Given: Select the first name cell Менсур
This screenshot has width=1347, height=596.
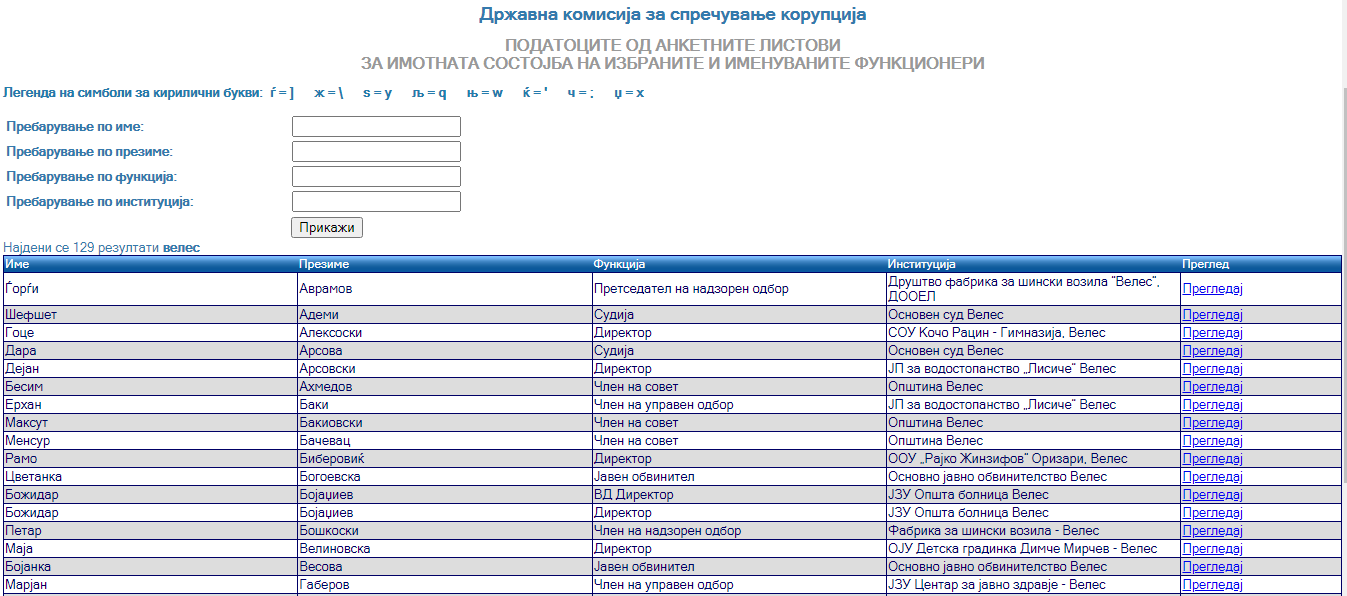Looking at the screenshot, I should click(150, 441).
